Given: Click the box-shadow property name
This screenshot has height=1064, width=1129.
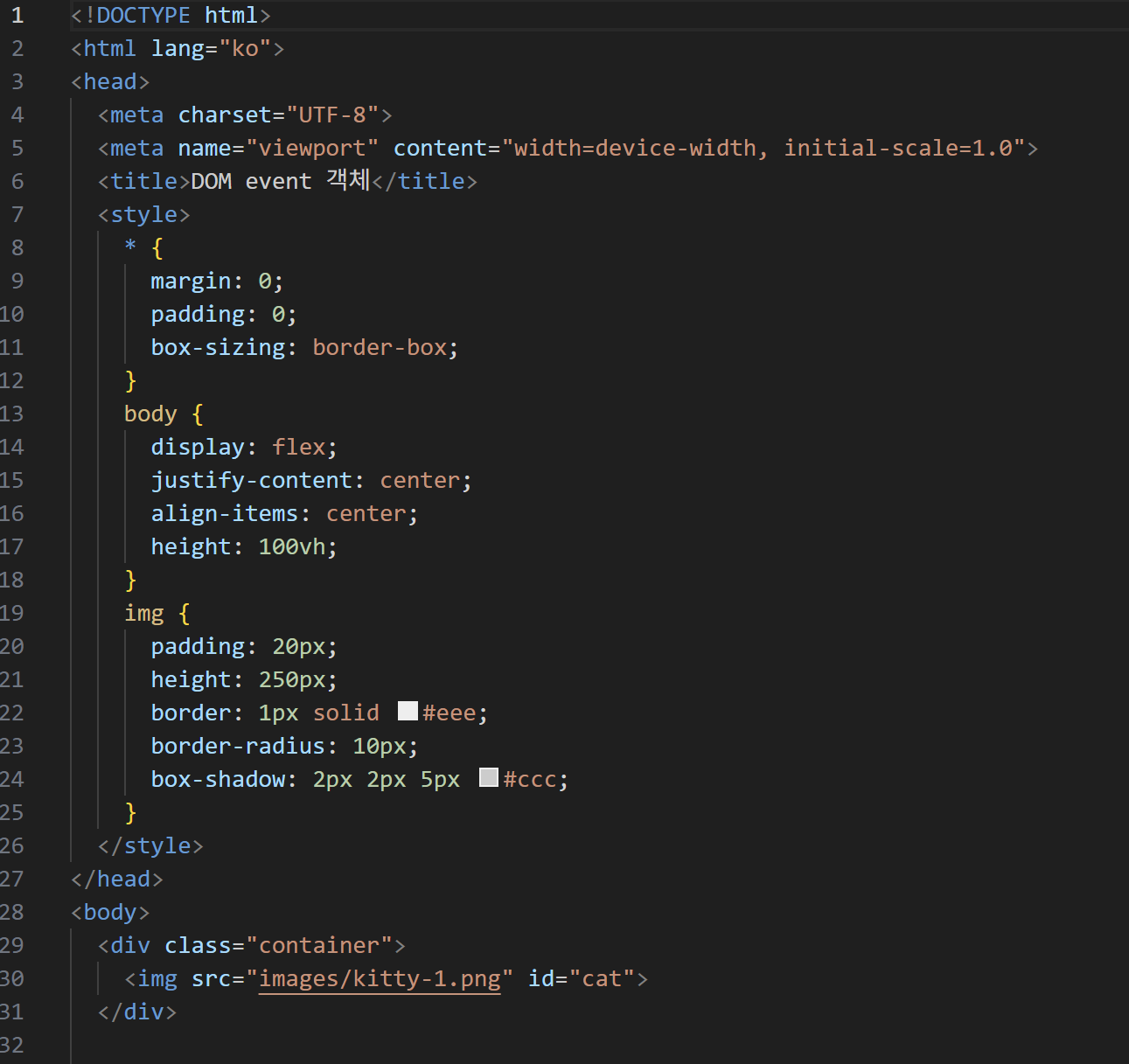Looking at the screenshot, I should (218, 779).
